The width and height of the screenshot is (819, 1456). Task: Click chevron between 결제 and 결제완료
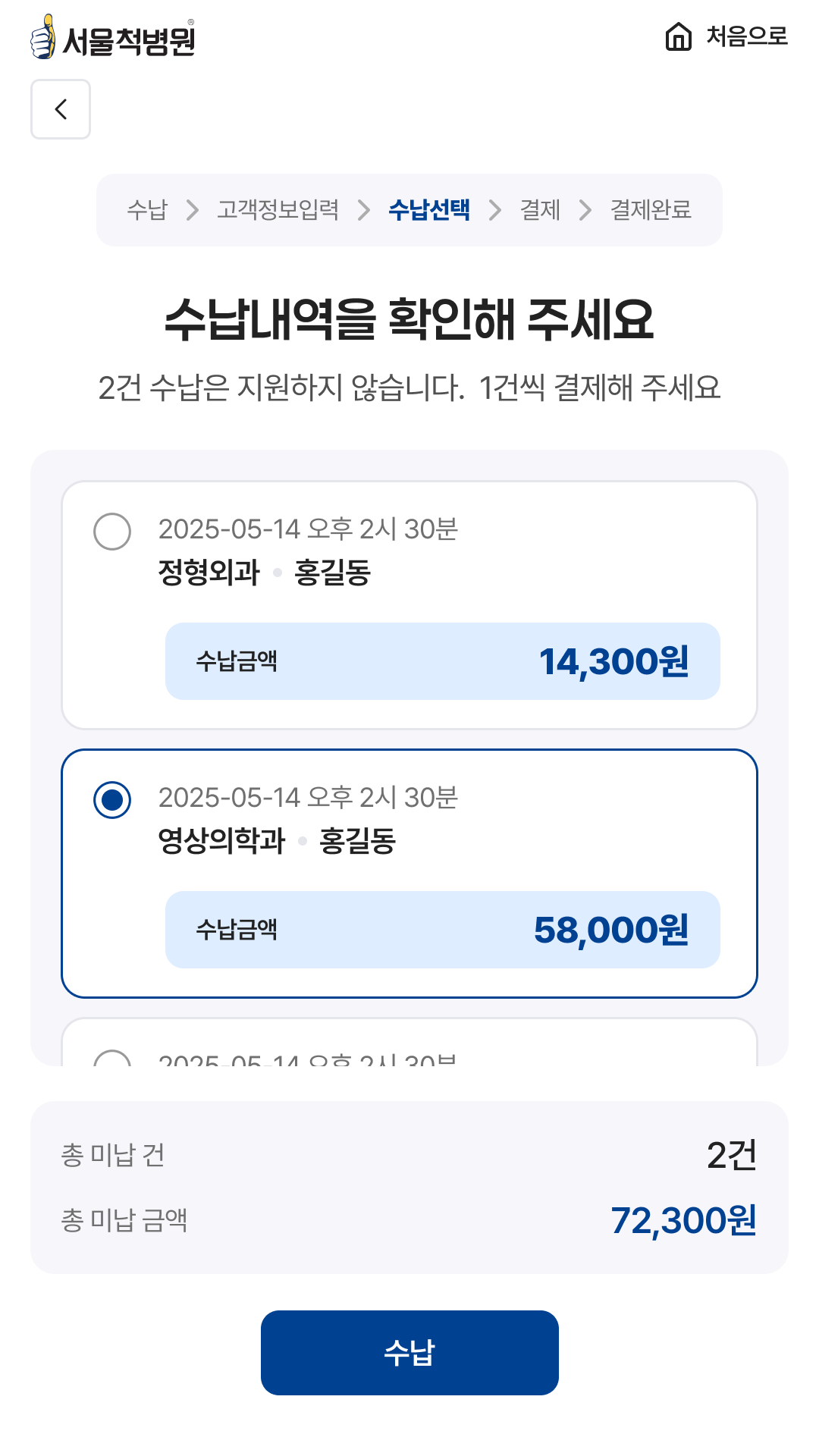585,210
